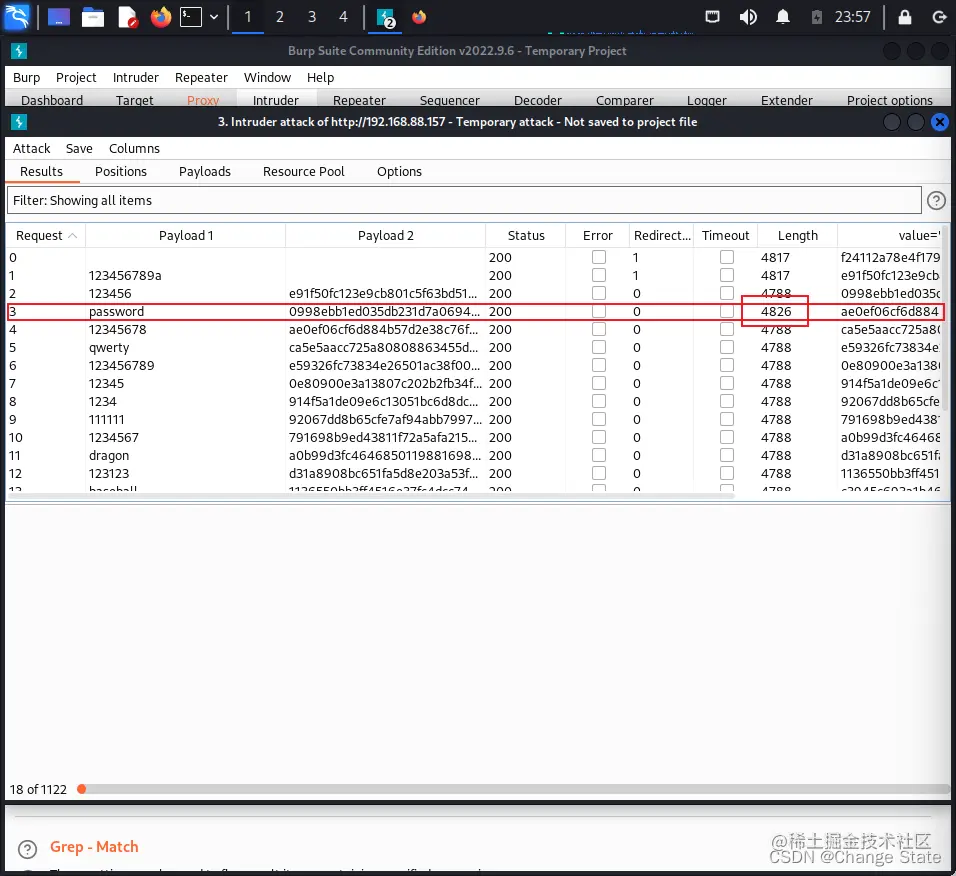Screen dimensions: 956x876
Task: Switch to the Proxy tab
Action: coord(202,100)
